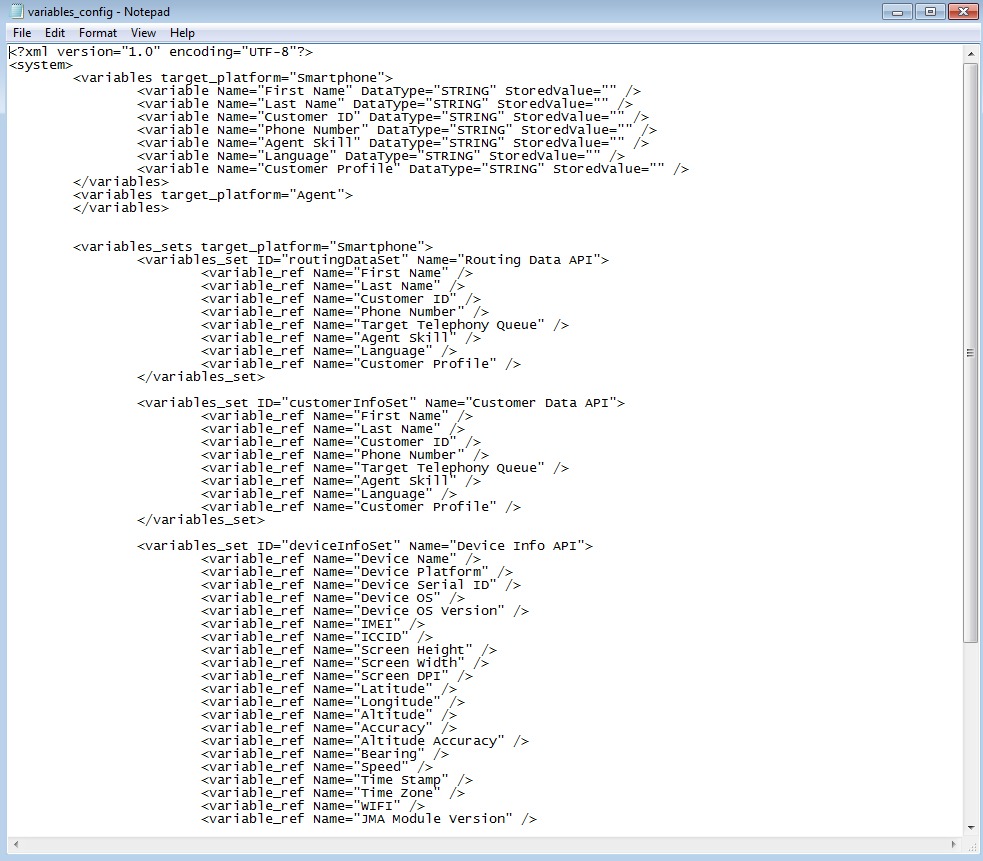Screen dimensions: 983x861
Task: Click variable "Last Name" DataType STRING line
Action: 385,104
